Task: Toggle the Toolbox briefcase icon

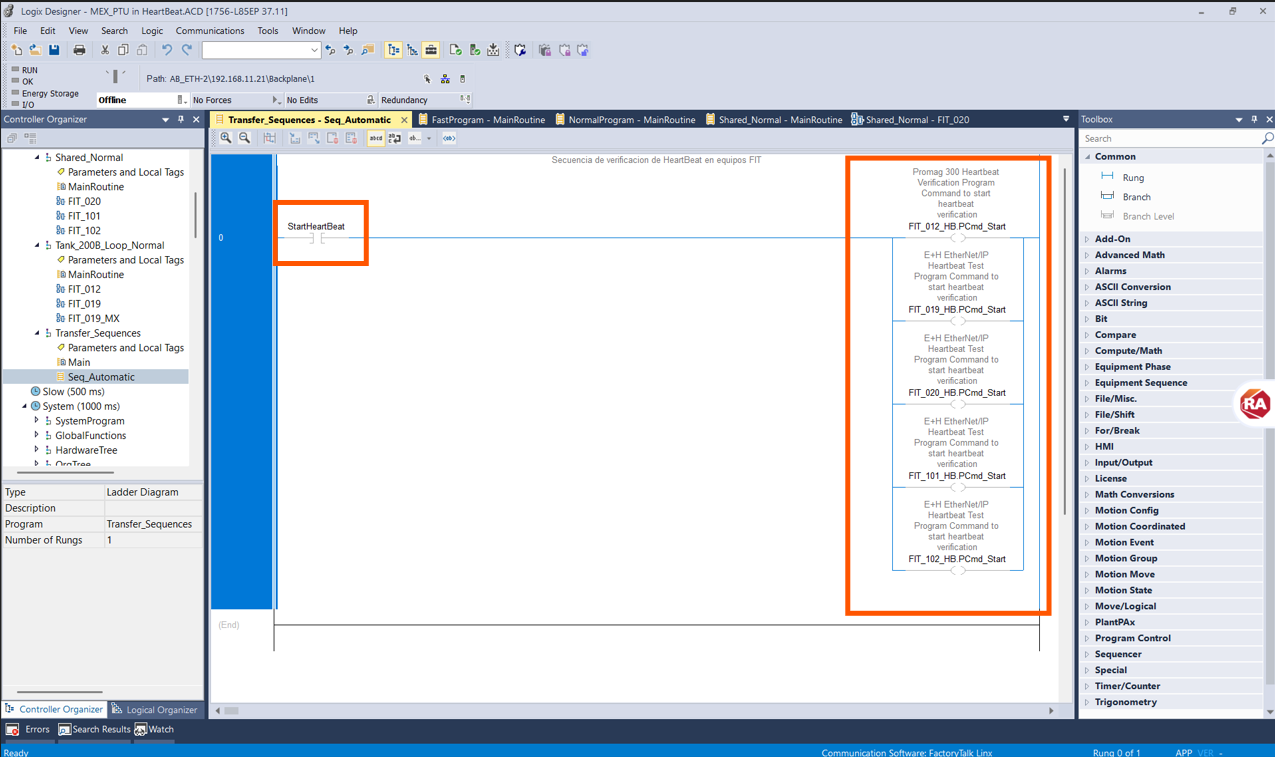Action: pyautogui.click(x=431, y=50)
